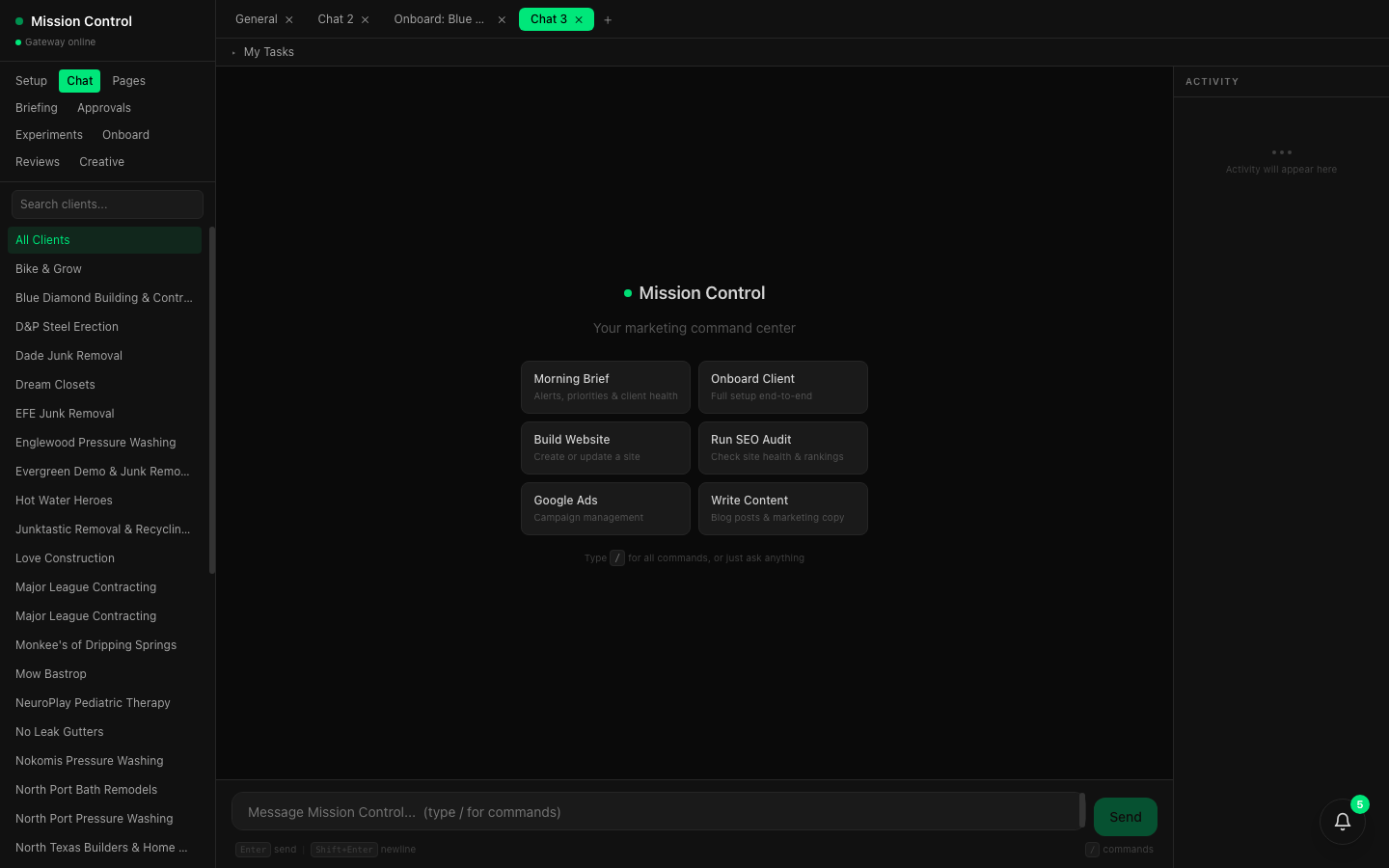Viewport: 1389px width, 868px height.
Task: Launch the Run SEO Audit card
Action: click(x=782, y=448)
